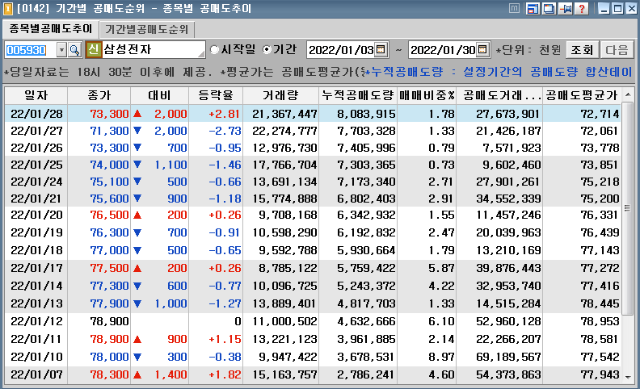Viewport: 640px width, 389px height.
Task: Click the stock search magnifier icon
Action: click(x=74, y=50)
